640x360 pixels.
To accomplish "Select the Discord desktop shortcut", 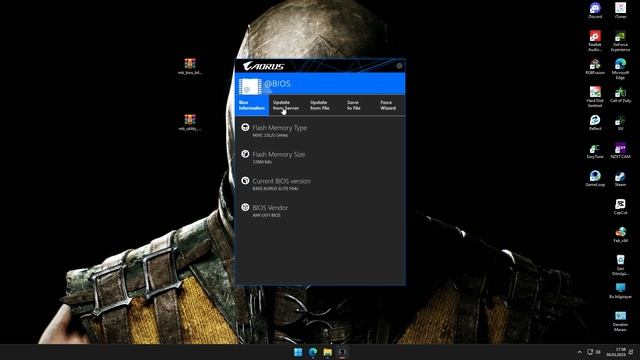I will (x=595, y=10).
